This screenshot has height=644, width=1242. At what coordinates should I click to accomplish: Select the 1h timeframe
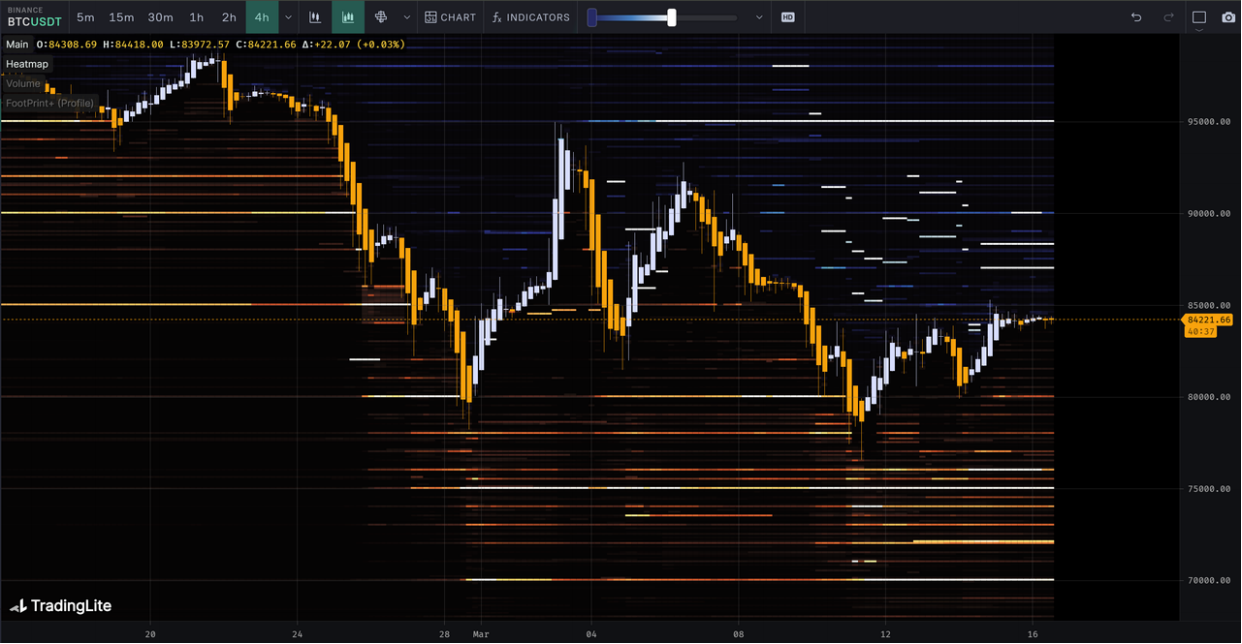click(196, 17)
